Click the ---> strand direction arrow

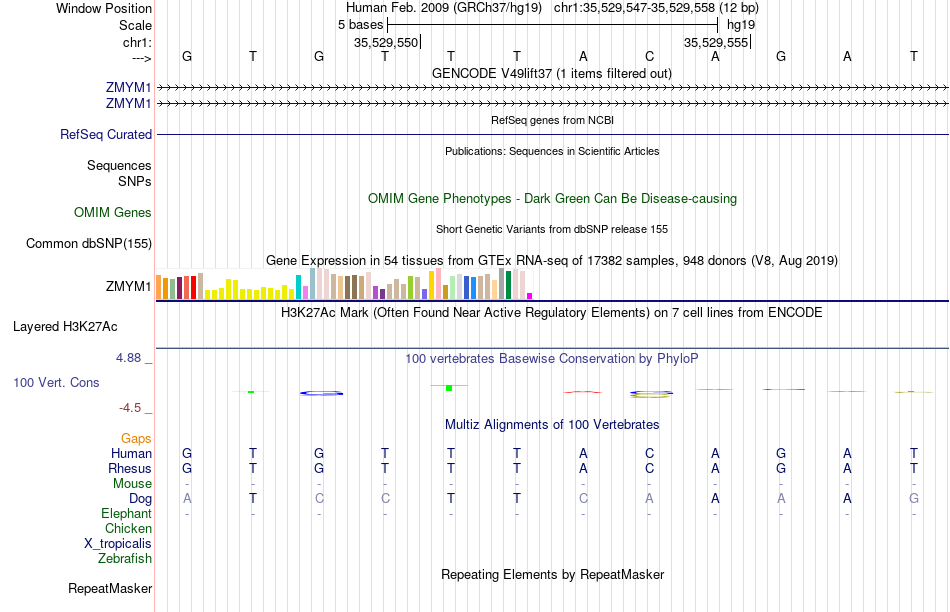(x=141, y=58)
